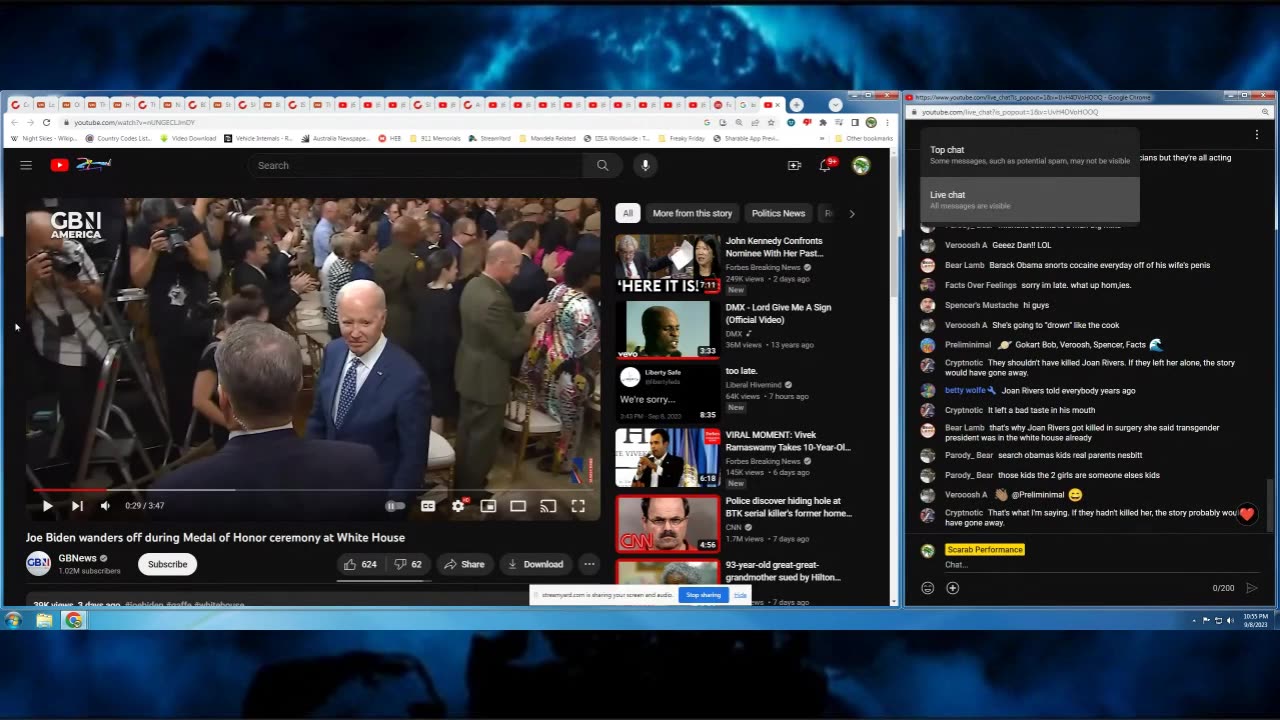
Task: Expand more filter chips with the arrow
Action: pyautogui.click(x=852, y=213)
